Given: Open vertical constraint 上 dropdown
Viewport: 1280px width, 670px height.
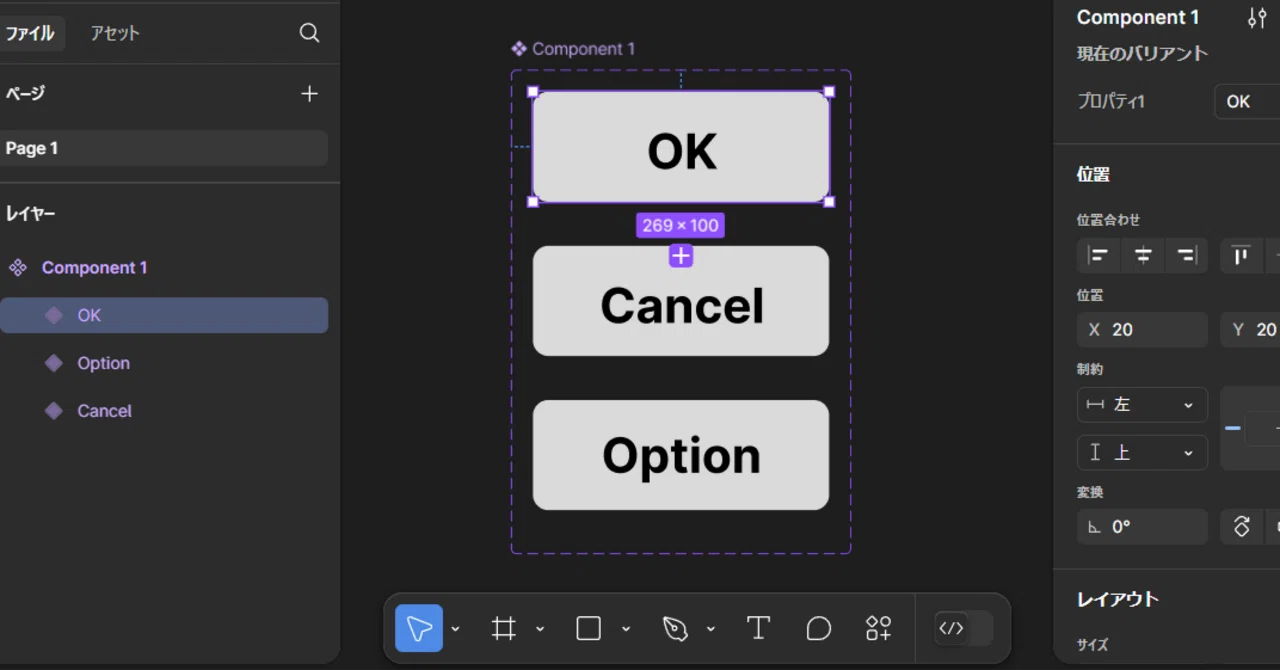Looking at the screenshot, I should (x=1142, y=453).
